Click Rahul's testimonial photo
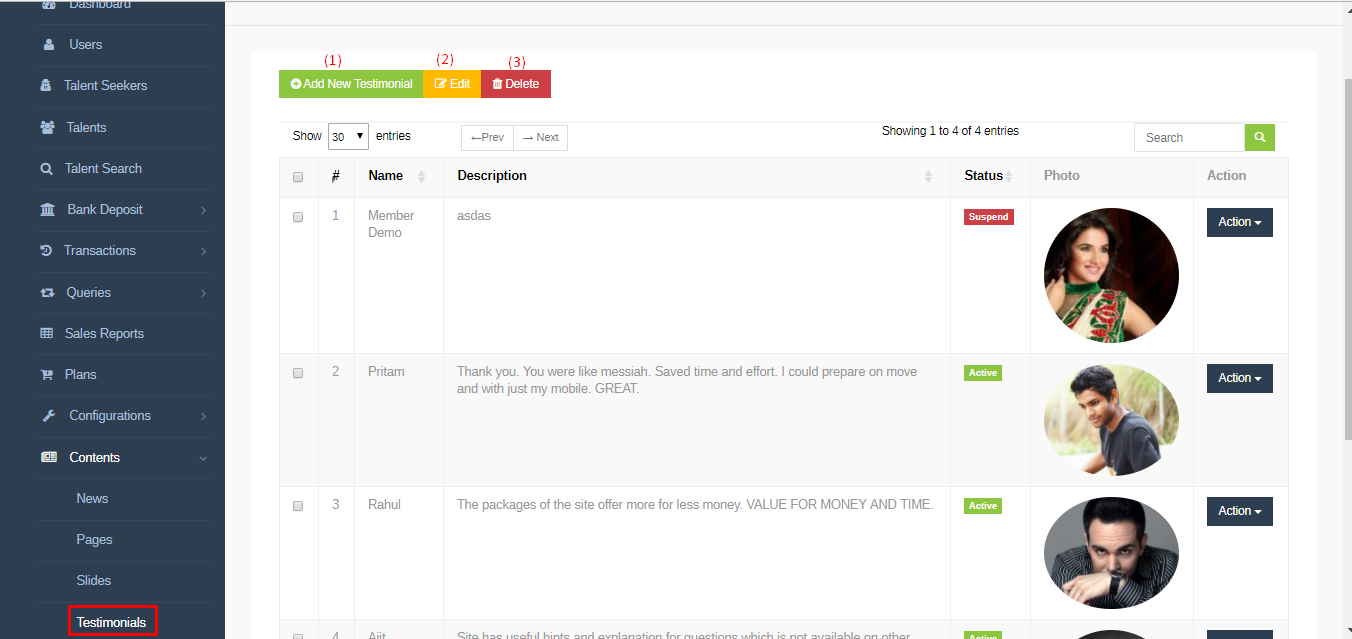The width and height of the screenshot is (1352, 639). [x=1111, y=553]
